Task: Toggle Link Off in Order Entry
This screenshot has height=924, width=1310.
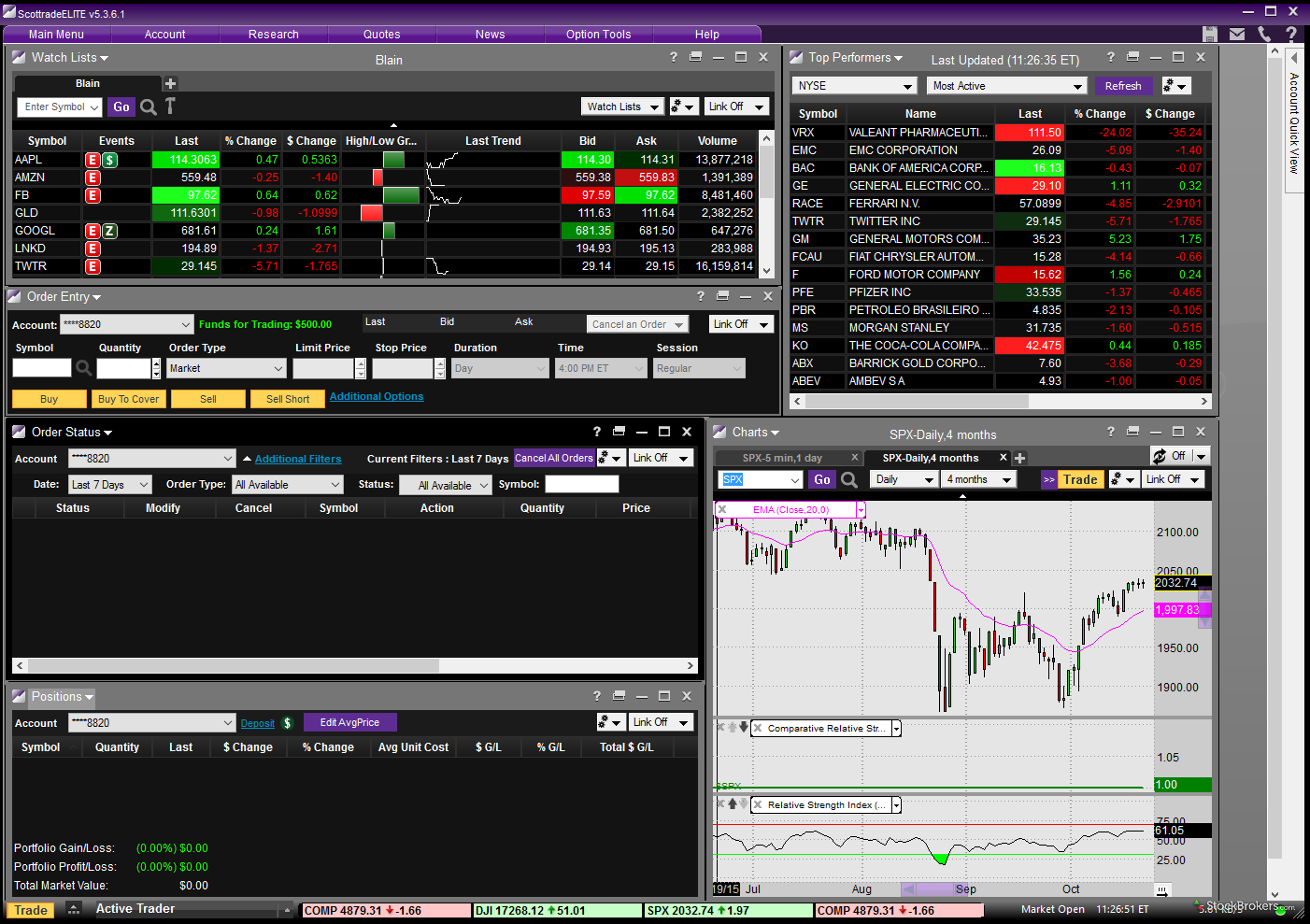Action: (x=741, y=324)
